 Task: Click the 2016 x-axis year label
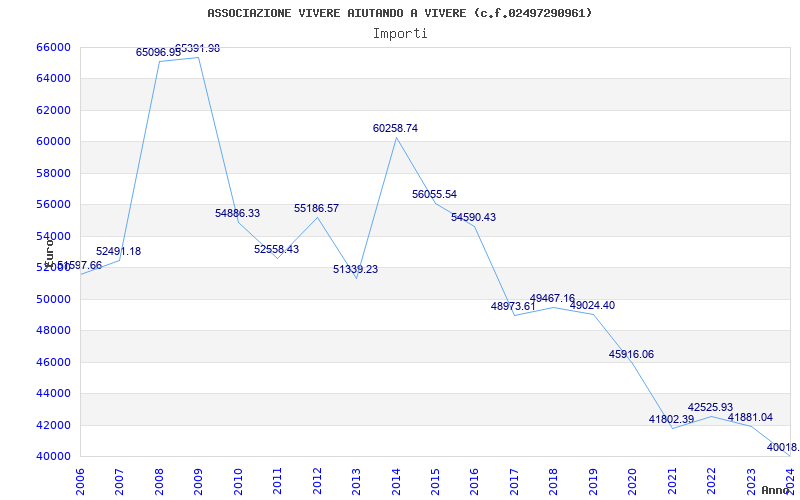coord(474,480)
